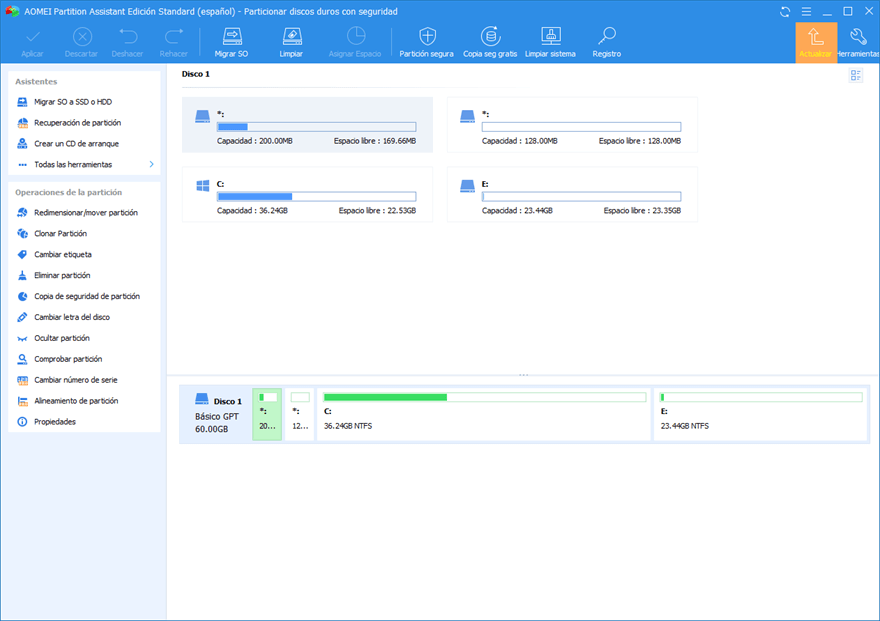The height and width of the screenshot is (621, 880).
Task: Launch Limpiar sistema tool
Action: click(x=550, y=42)
